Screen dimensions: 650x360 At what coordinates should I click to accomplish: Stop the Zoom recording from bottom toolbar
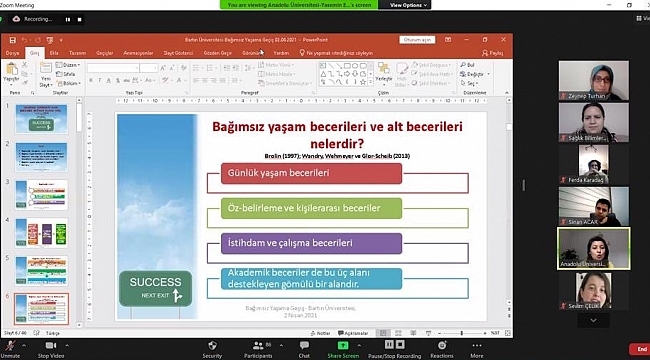[x=400, y=344]
